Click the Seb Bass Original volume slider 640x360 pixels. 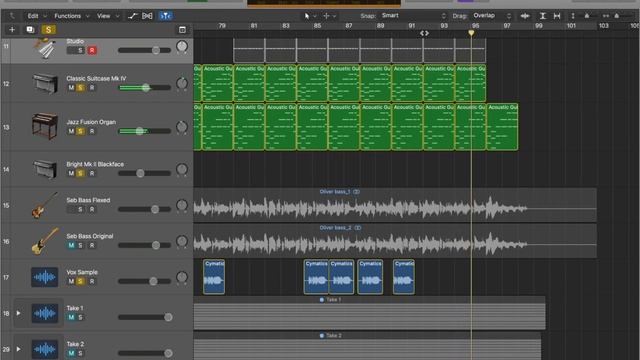[144, 245]
